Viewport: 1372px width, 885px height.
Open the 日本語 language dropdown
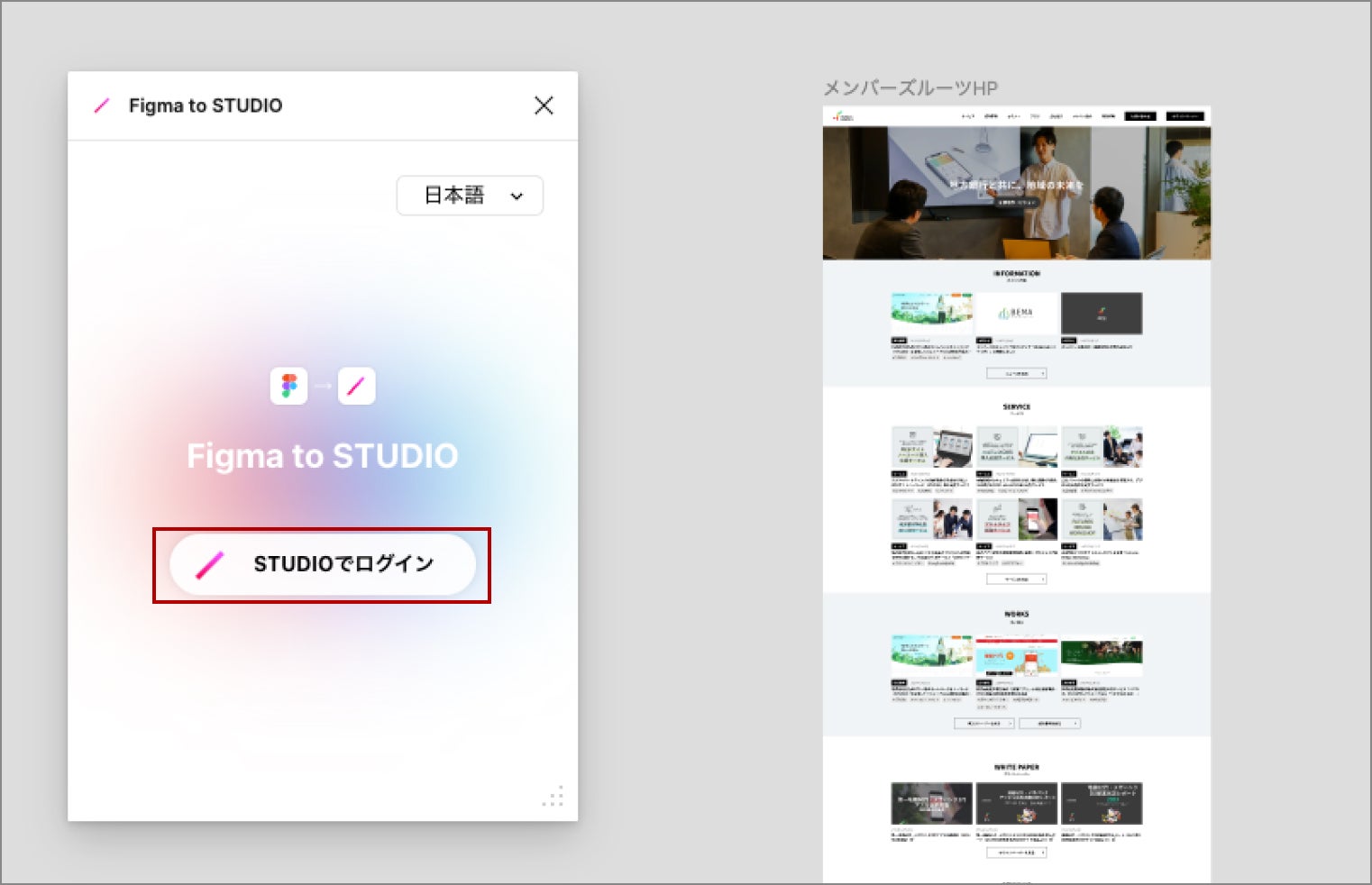point(470,196)
